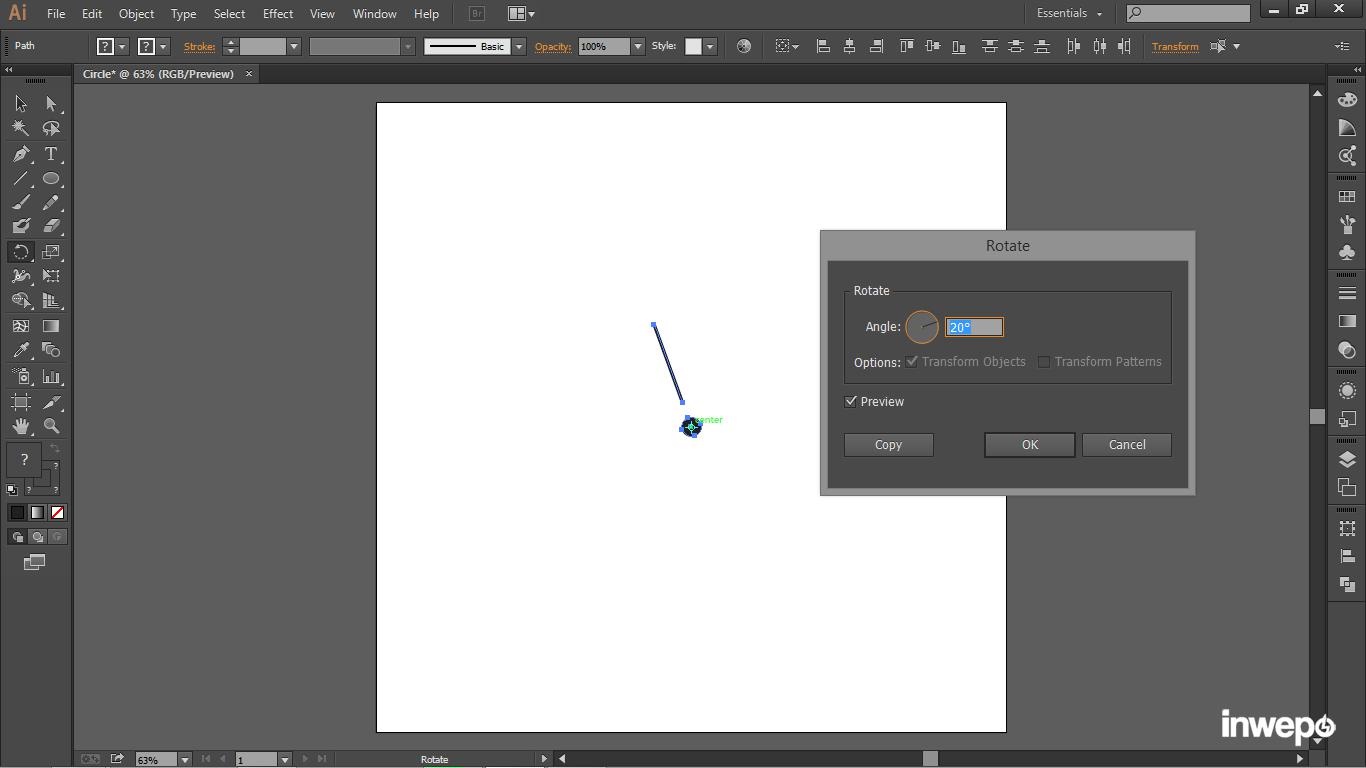Select the Eyedropper tool
The width and height of the screenshot is (1366, 768).
tap(21, 350)
